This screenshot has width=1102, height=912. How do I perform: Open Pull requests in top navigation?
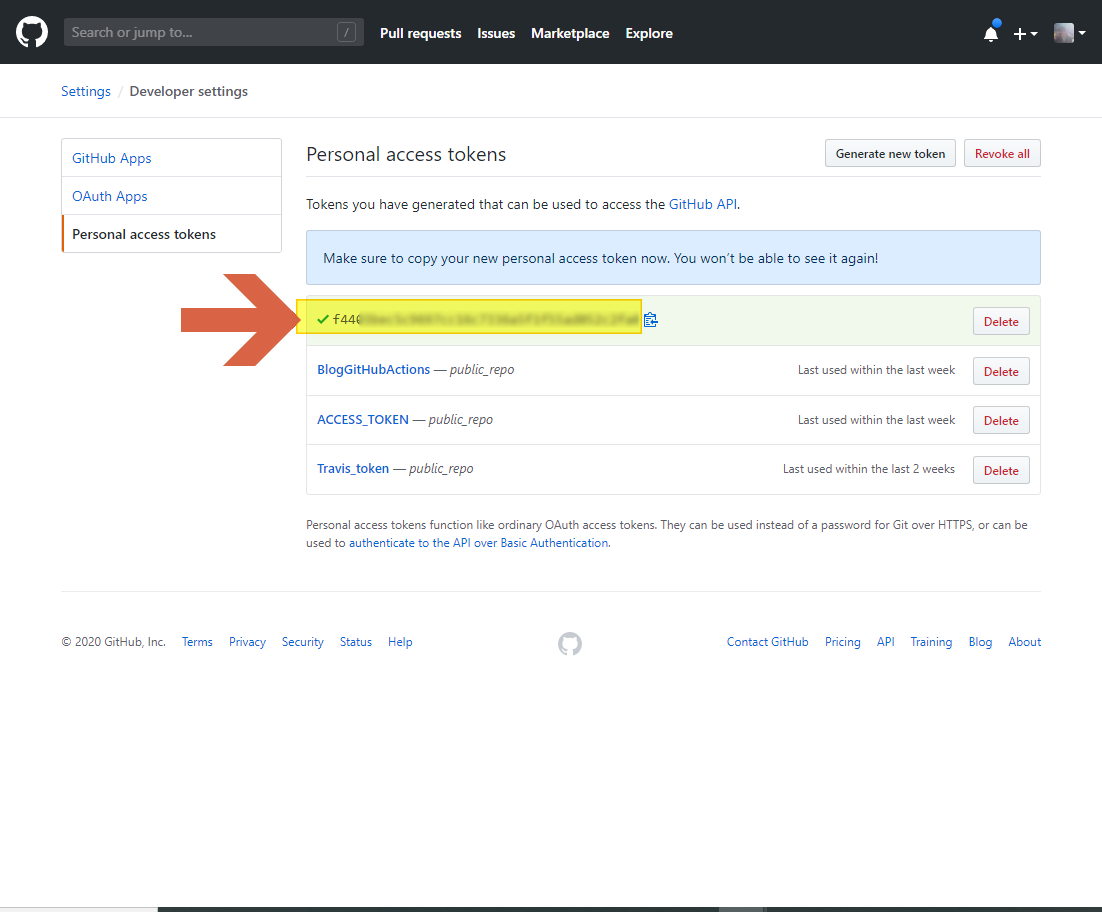[x=420, y=33]
